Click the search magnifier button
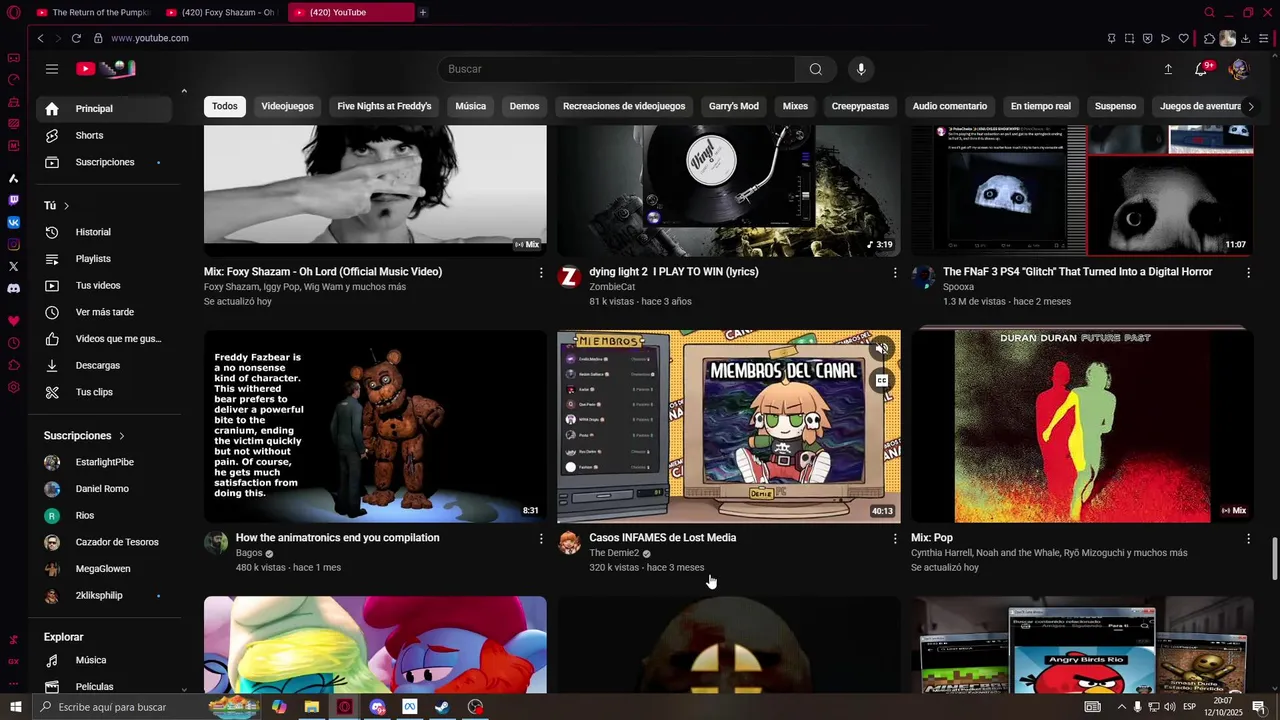Screen dimensions: 1280x720 (816, 69)
